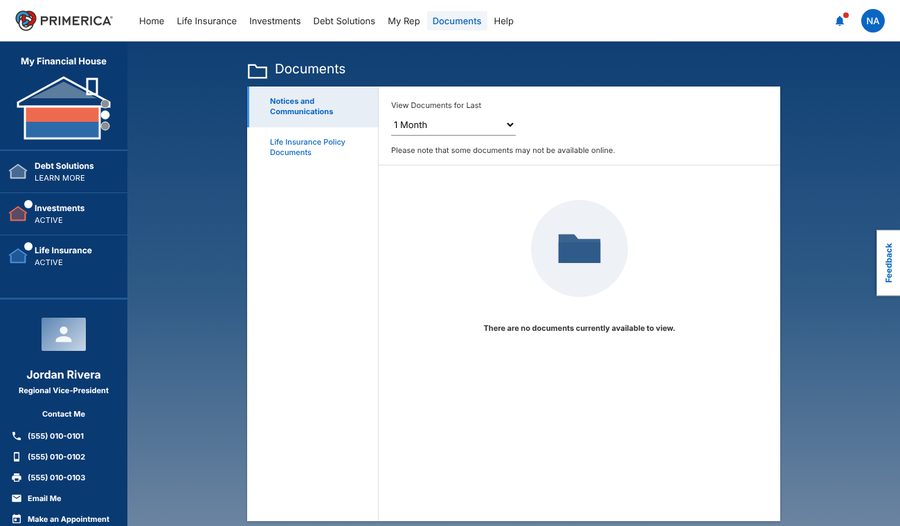Click the some documents not available note

click(x=503, y=150)
